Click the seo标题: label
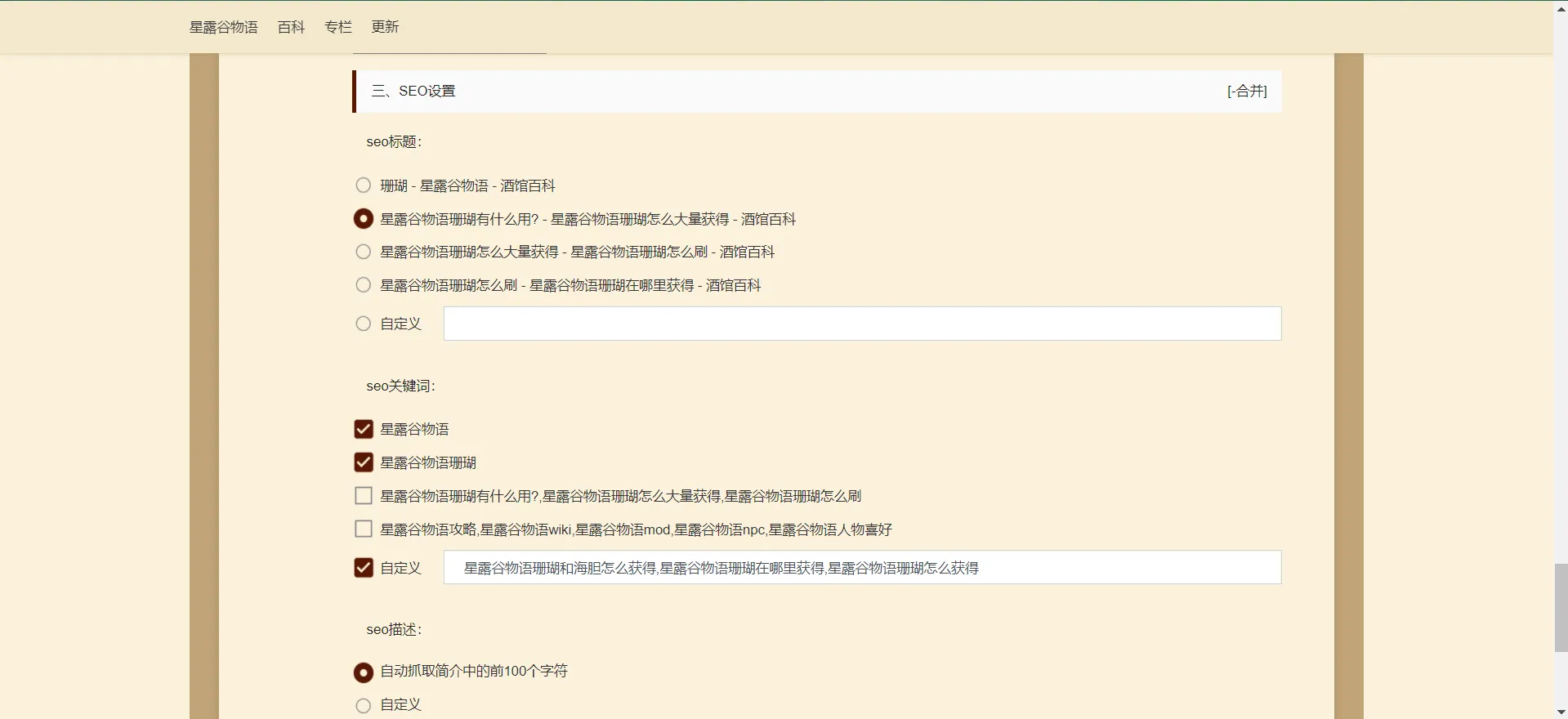The height and width of the screenshot is (719, 1568). click(x=394, y=142)
